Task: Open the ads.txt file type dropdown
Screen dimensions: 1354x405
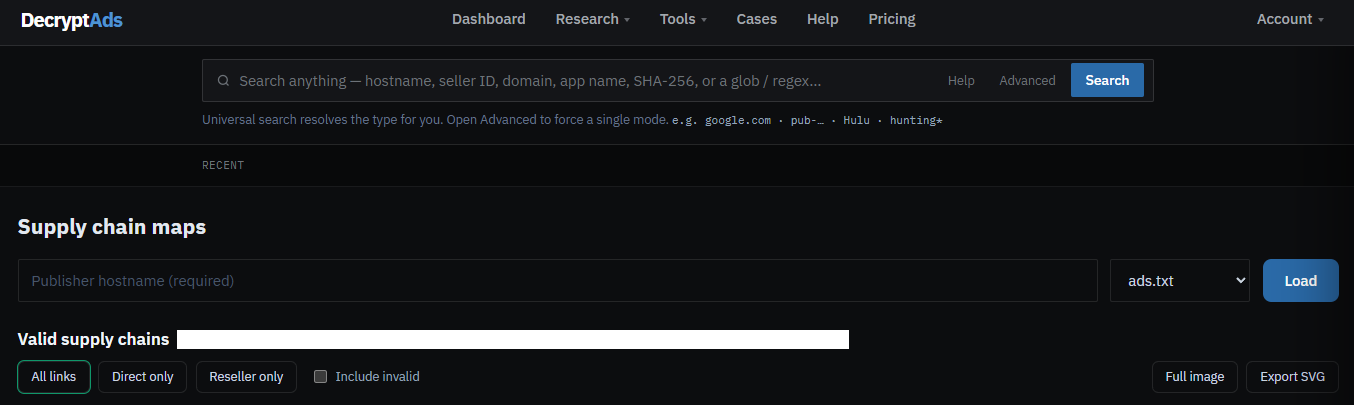Action: click(x=1180, y=281)
